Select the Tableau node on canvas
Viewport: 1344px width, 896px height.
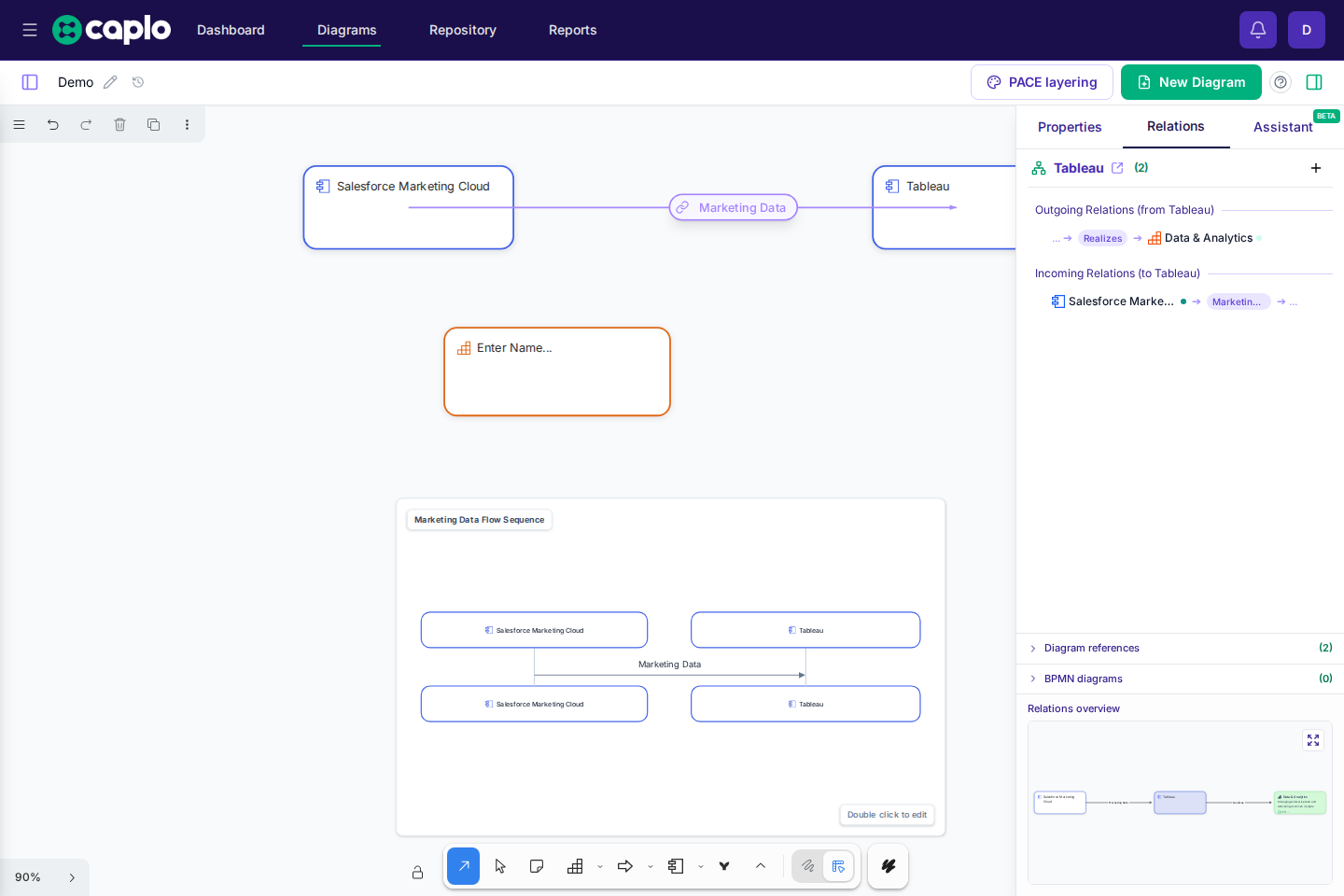pyautogui.click(x=944, y=207)
